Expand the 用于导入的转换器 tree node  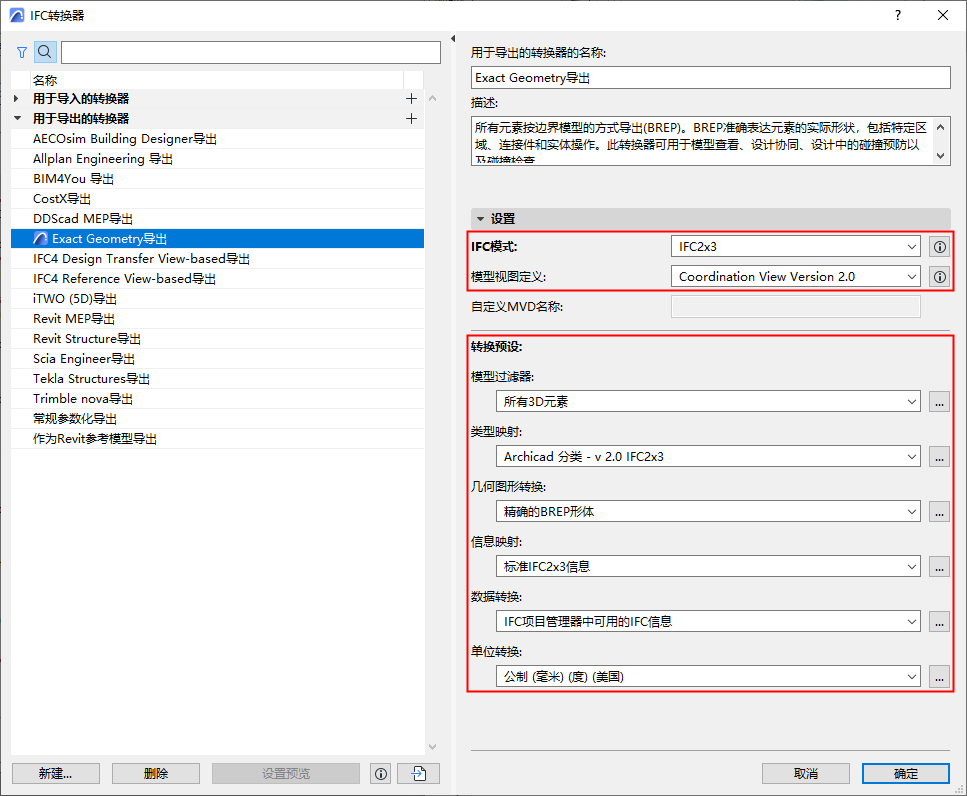(x=14, y=98)
